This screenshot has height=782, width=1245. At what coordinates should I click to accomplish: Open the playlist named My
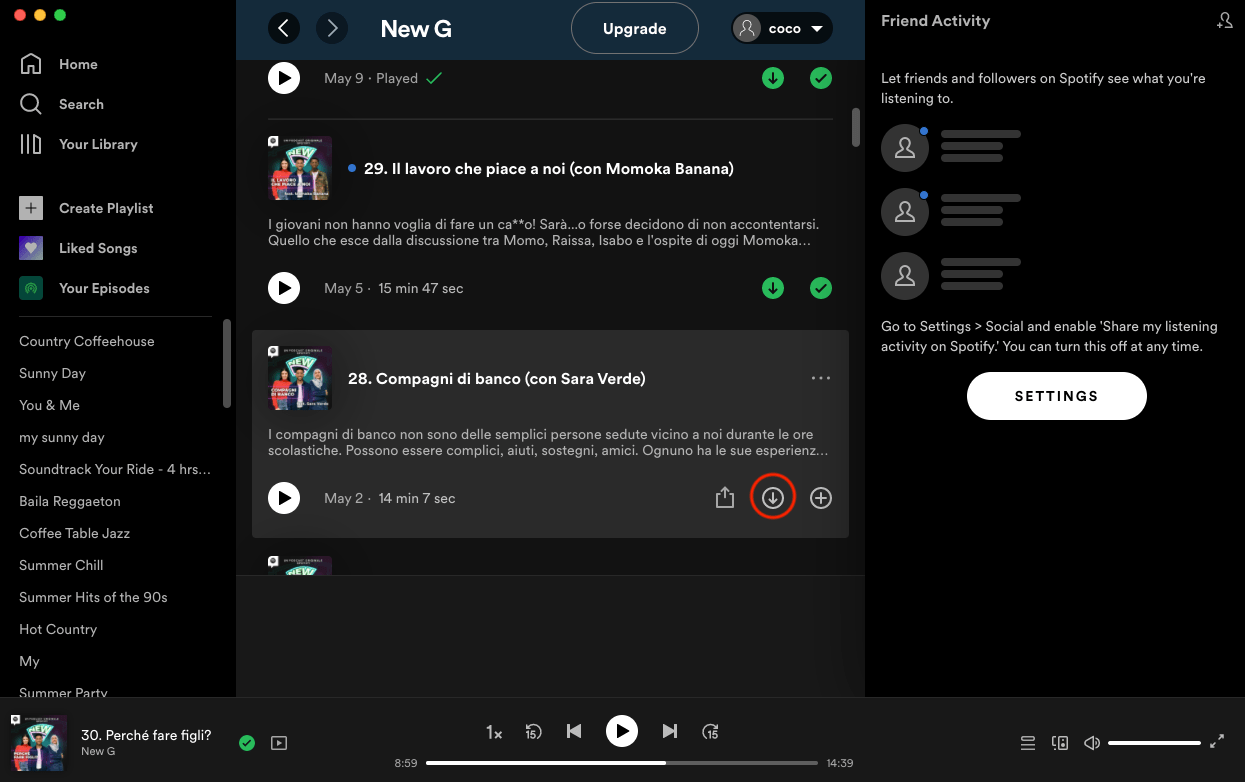pos(29,661)
